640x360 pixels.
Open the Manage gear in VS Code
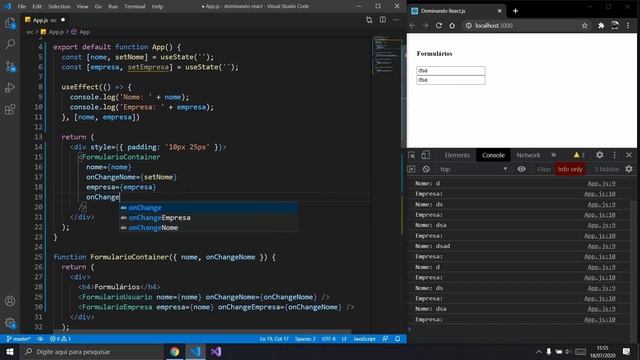(10, 323)
